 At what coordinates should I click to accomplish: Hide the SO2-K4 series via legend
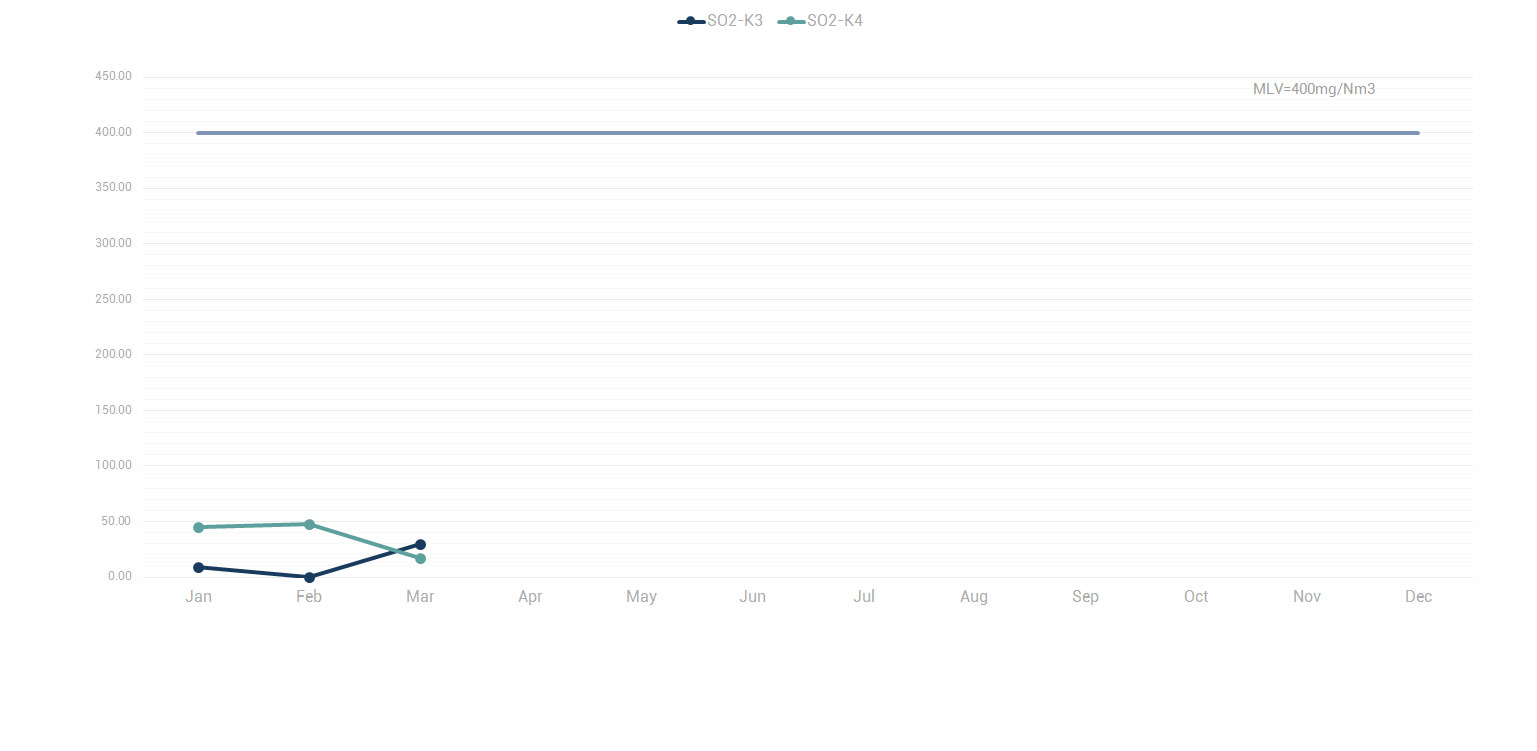[821, 21]
